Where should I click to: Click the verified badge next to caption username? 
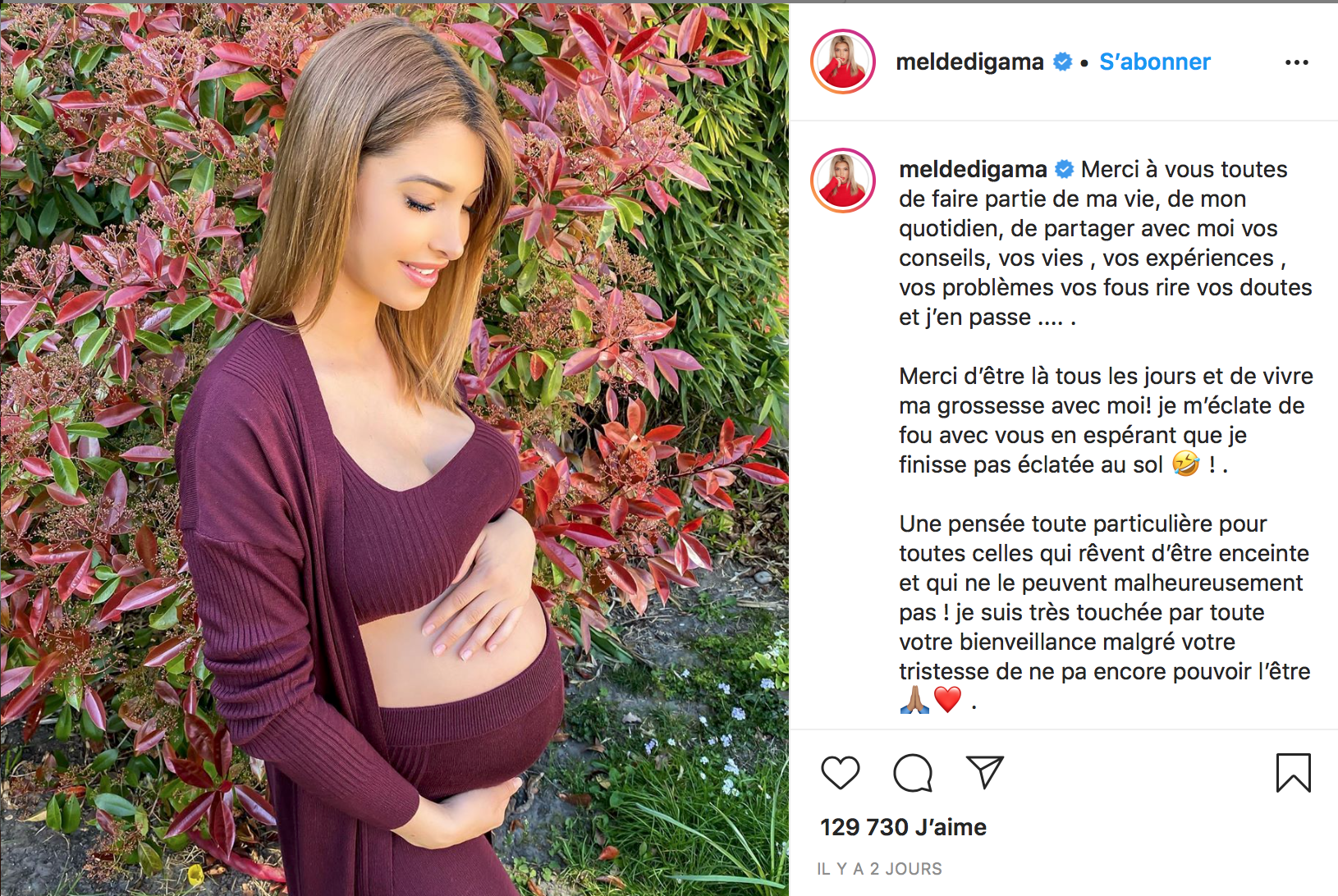[1065, 169]
